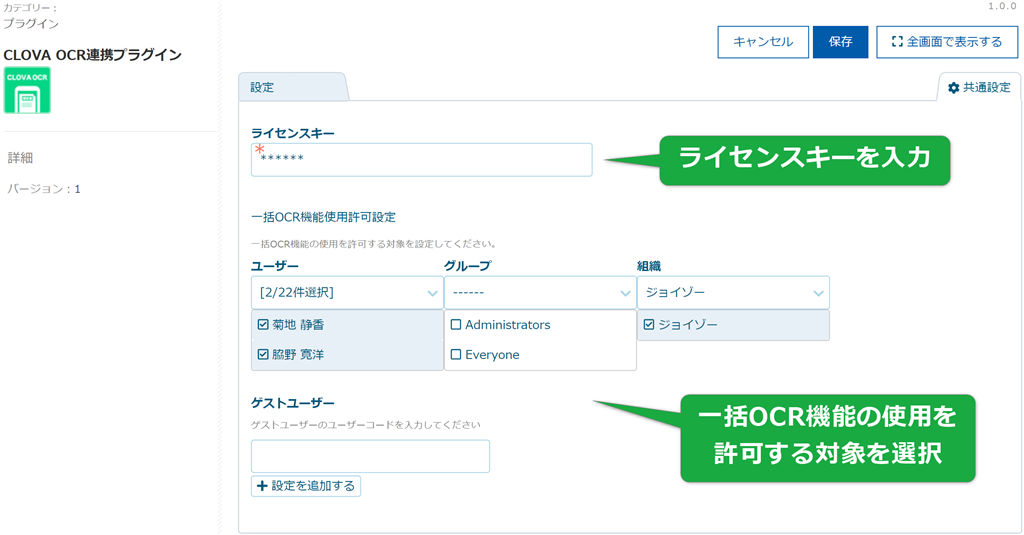Click the バージョン：1 text
The width and height of the screenshot is (1024, 535).
[x=44, y=189]
